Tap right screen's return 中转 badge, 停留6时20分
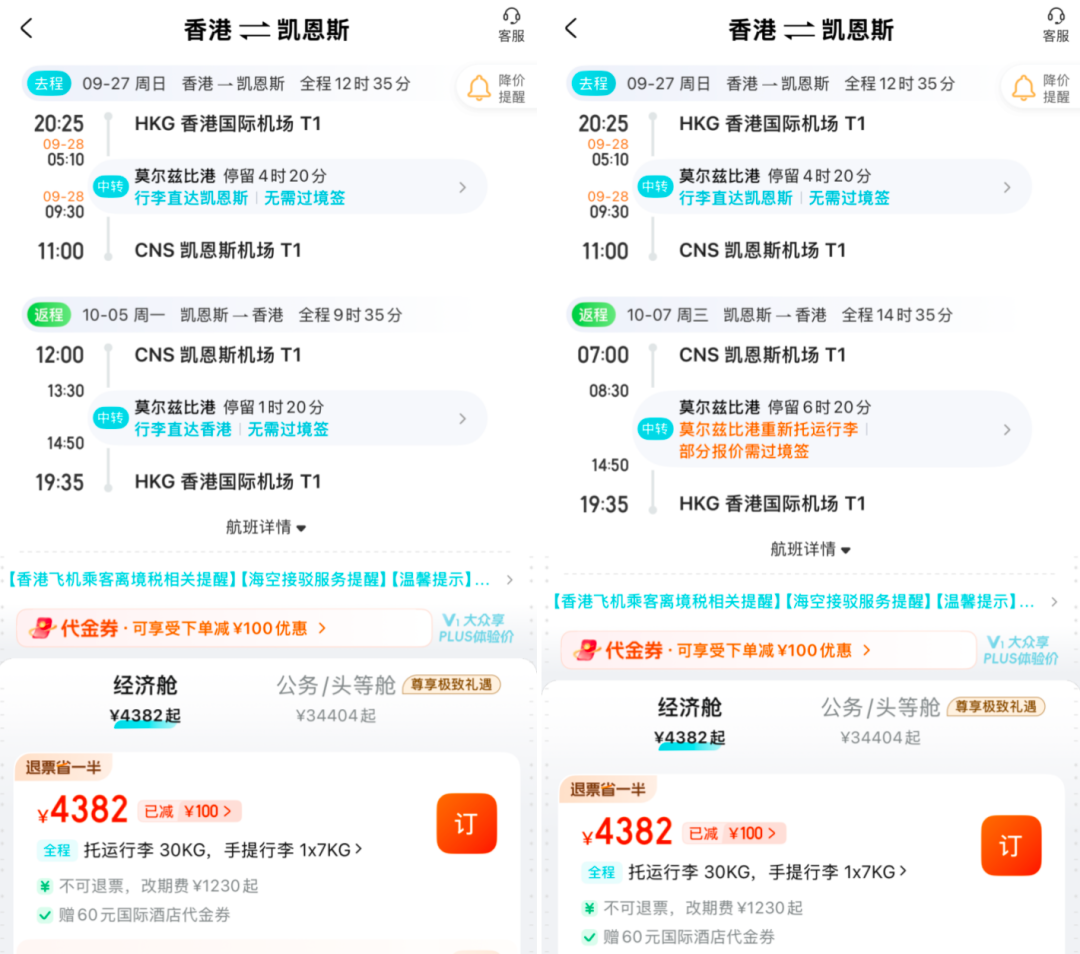This screenshot has width=1080, height=954. pyautogui.click(x=654, y=429)
